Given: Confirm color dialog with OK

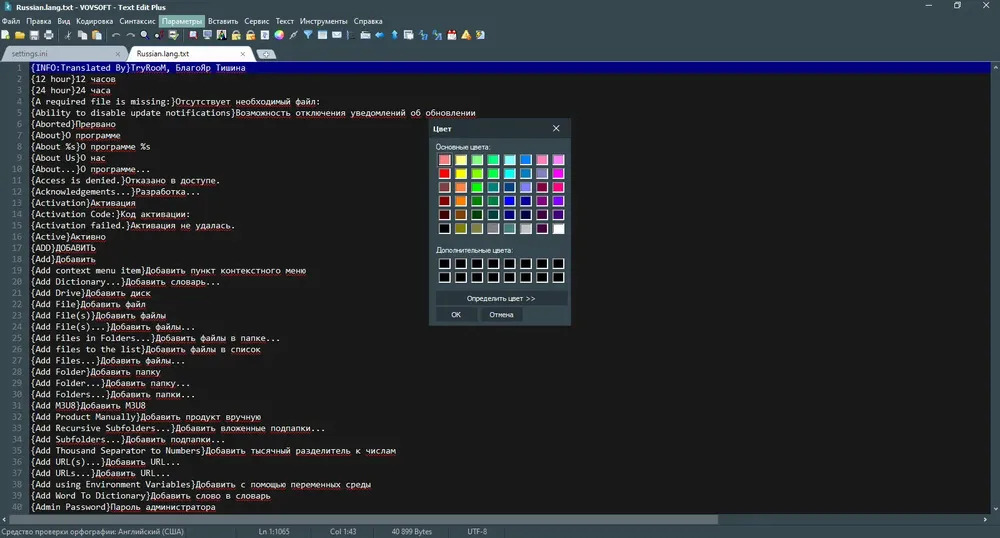Looking at the screenshot, I should pos(456,314).
